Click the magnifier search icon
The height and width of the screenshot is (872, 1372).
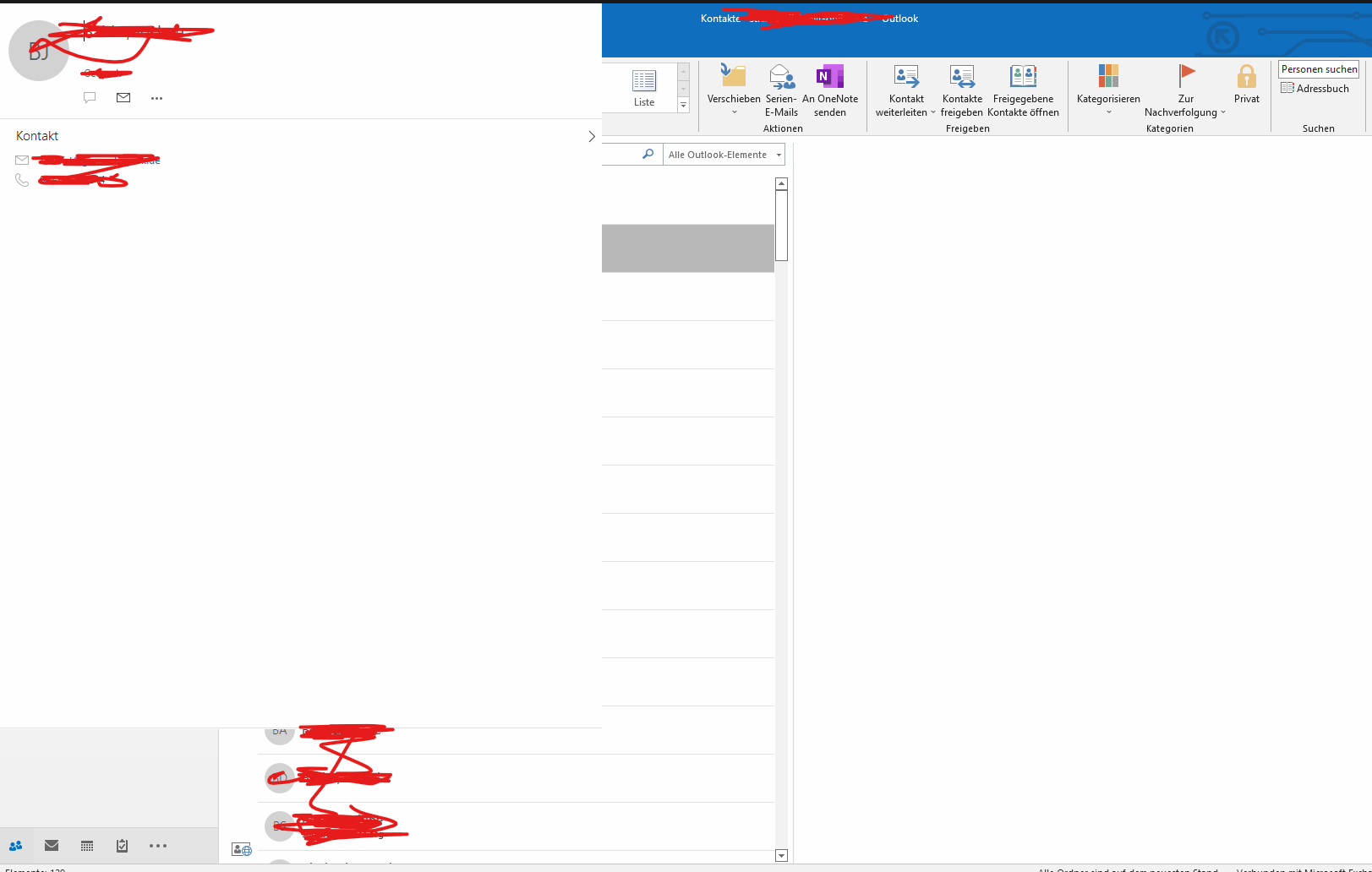tap(648, 154)
